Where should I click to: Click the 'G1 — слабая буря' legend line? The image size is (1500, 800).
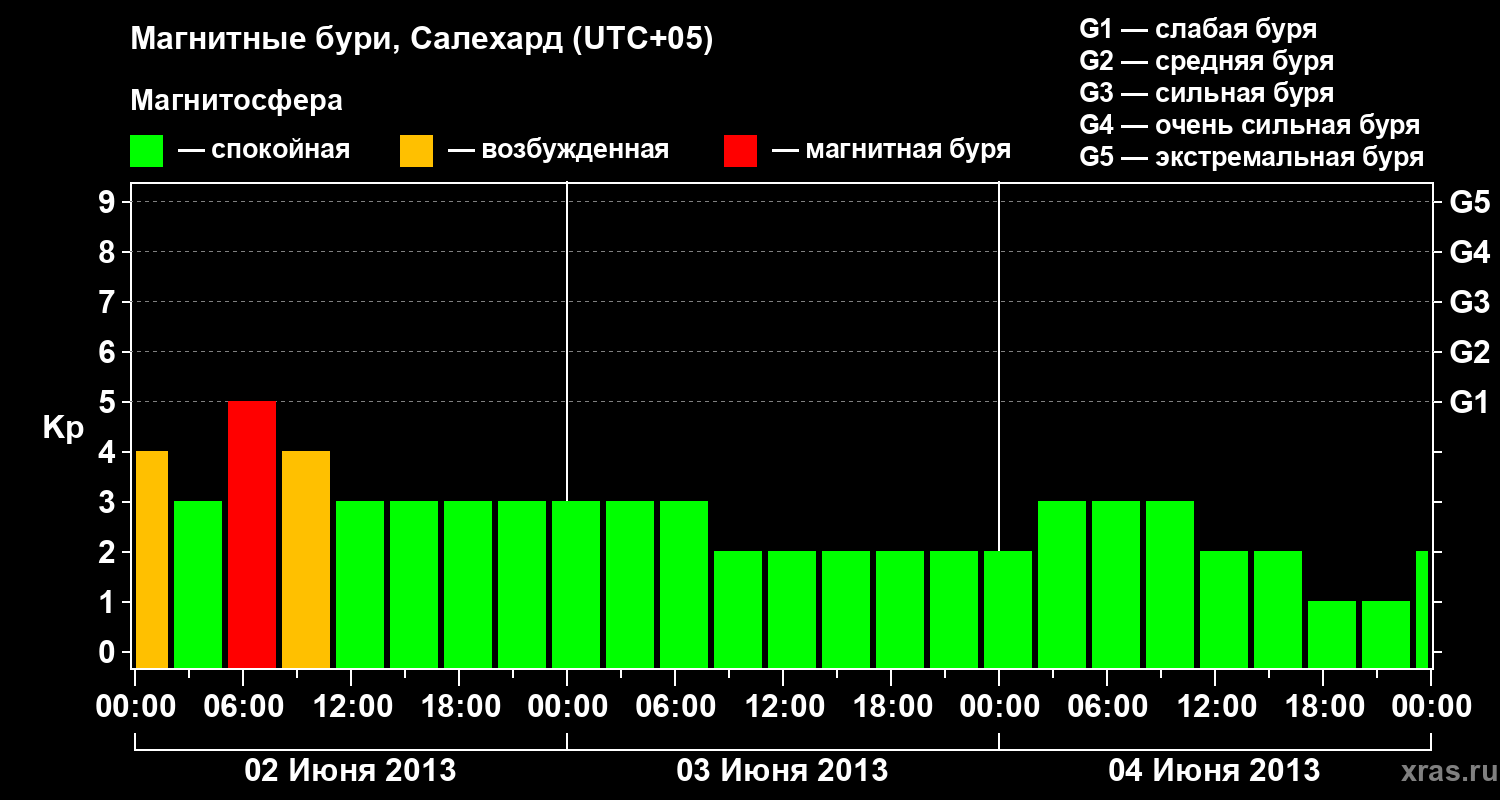pyautogui.click(x=1198, y=29)
